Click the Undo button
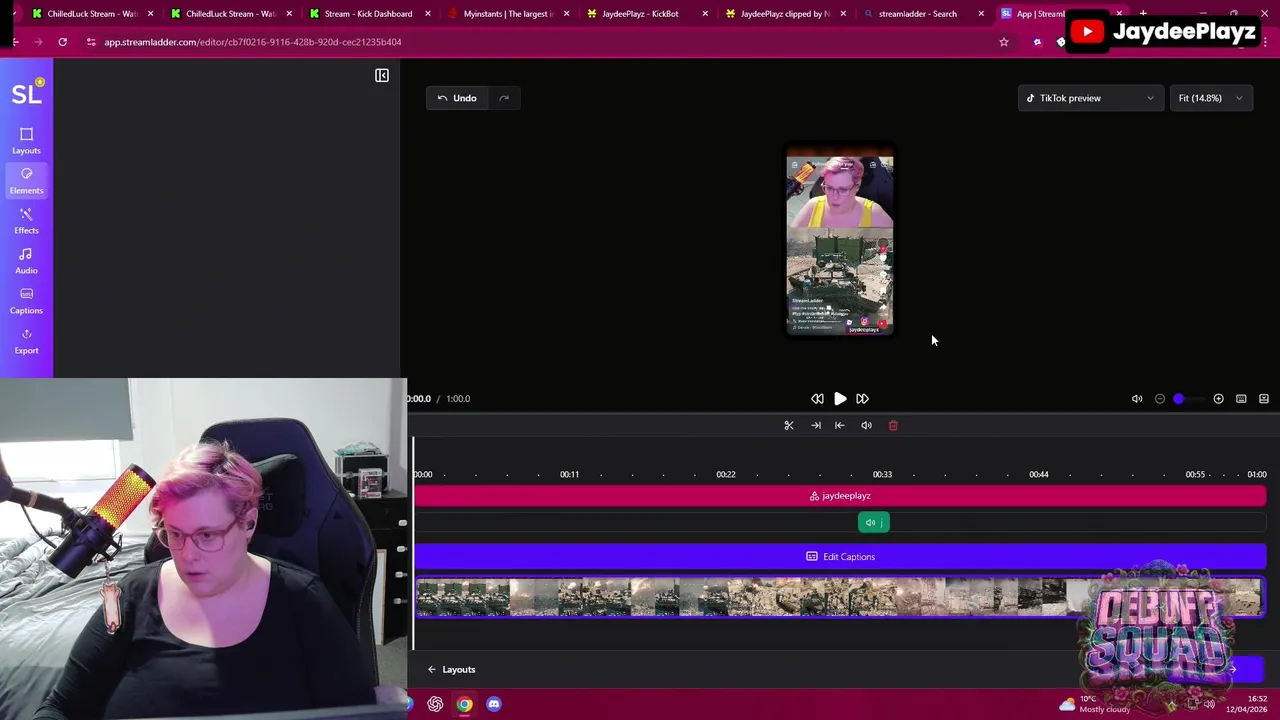 457,98
